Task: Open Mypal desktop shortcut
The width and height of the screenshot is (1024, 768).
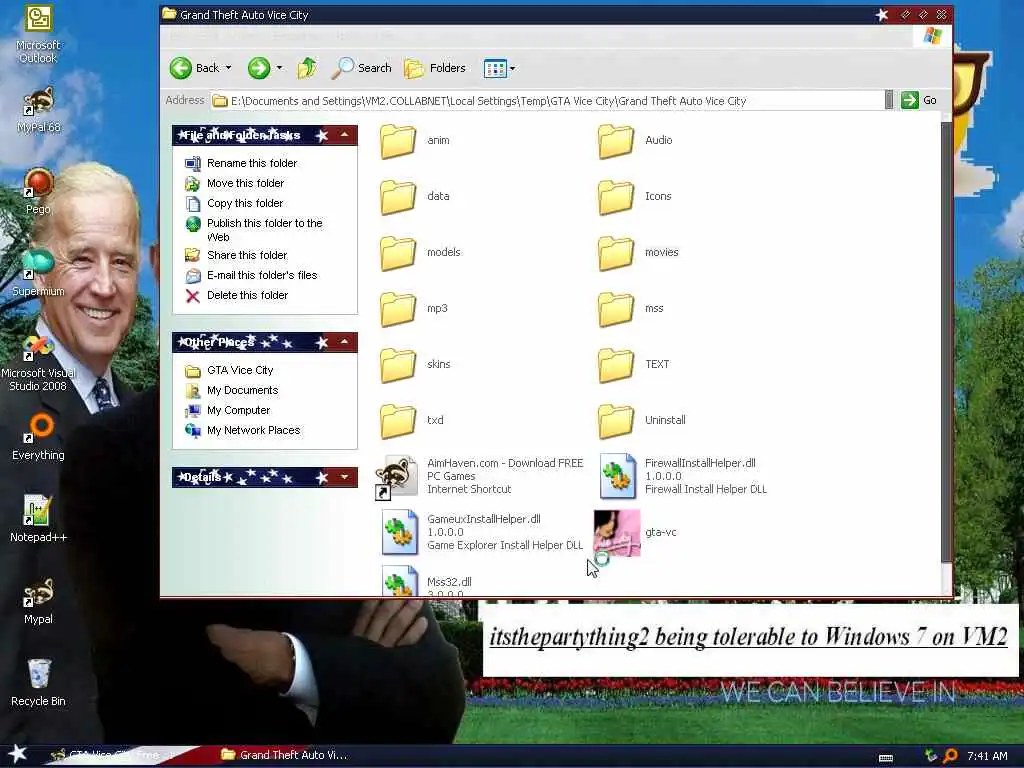Action: [x=38, y=601]
